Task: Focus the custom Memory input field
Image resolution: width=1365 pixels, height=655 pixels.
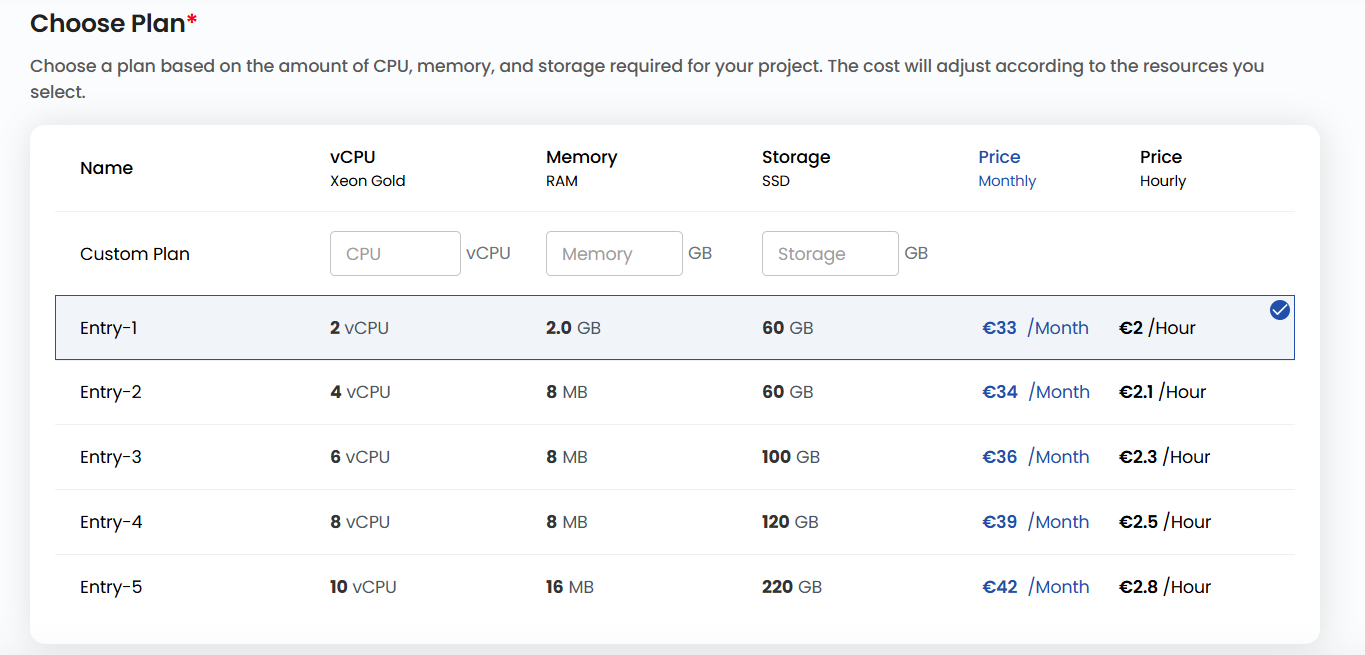Action: point(614,254)
